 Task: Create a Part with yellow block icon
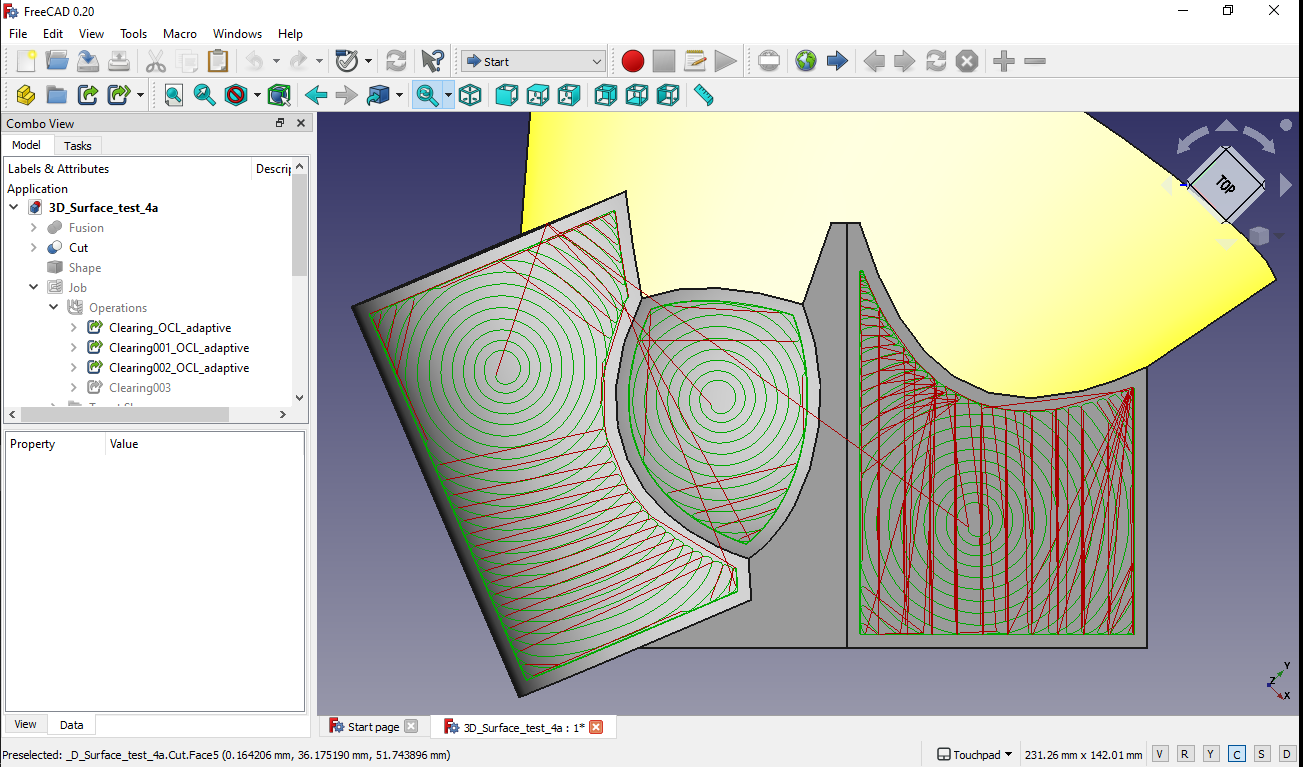point(26,95)
